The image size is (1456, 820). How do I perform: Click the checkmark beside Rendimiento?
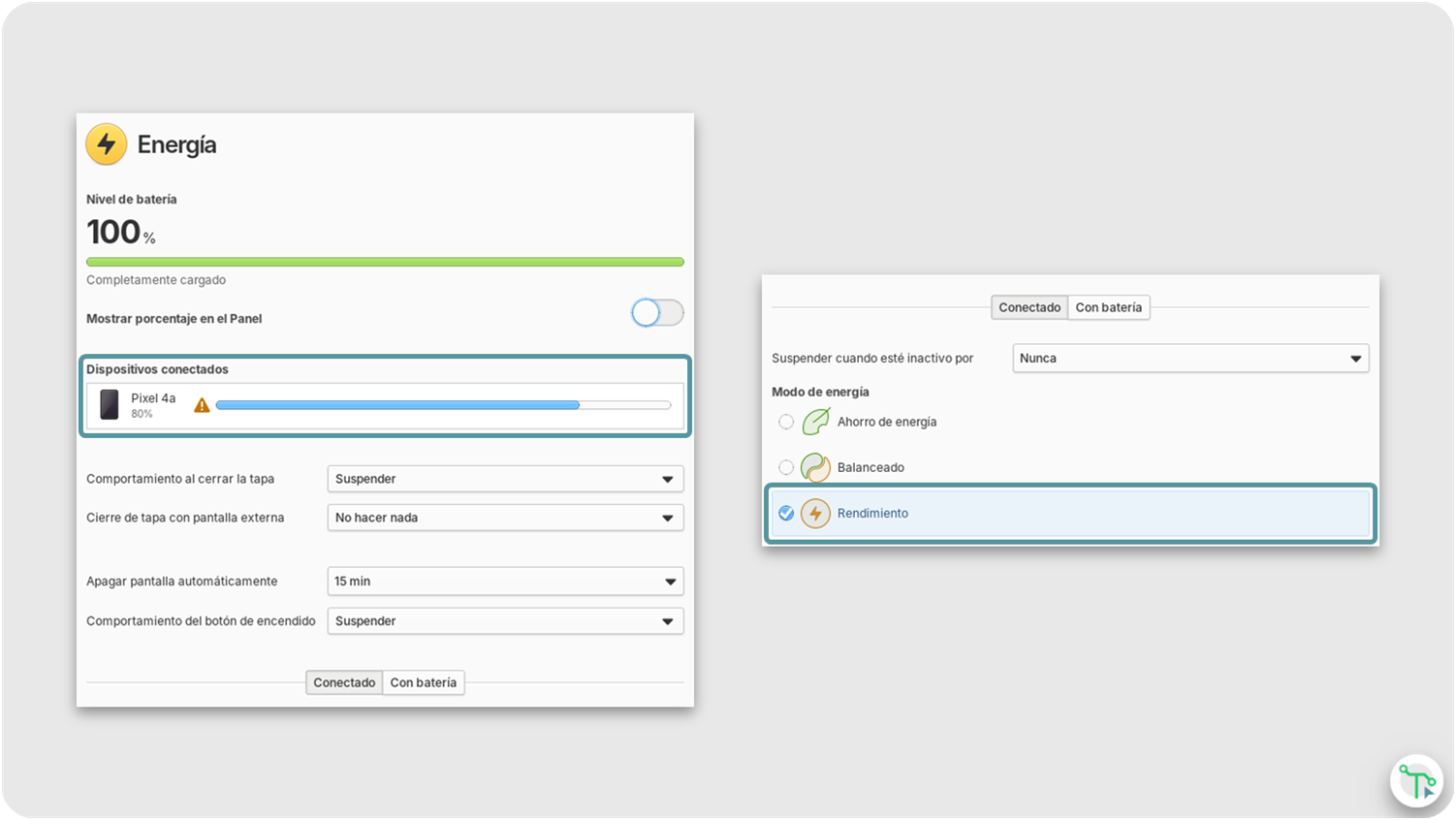(x=786, y=514)
